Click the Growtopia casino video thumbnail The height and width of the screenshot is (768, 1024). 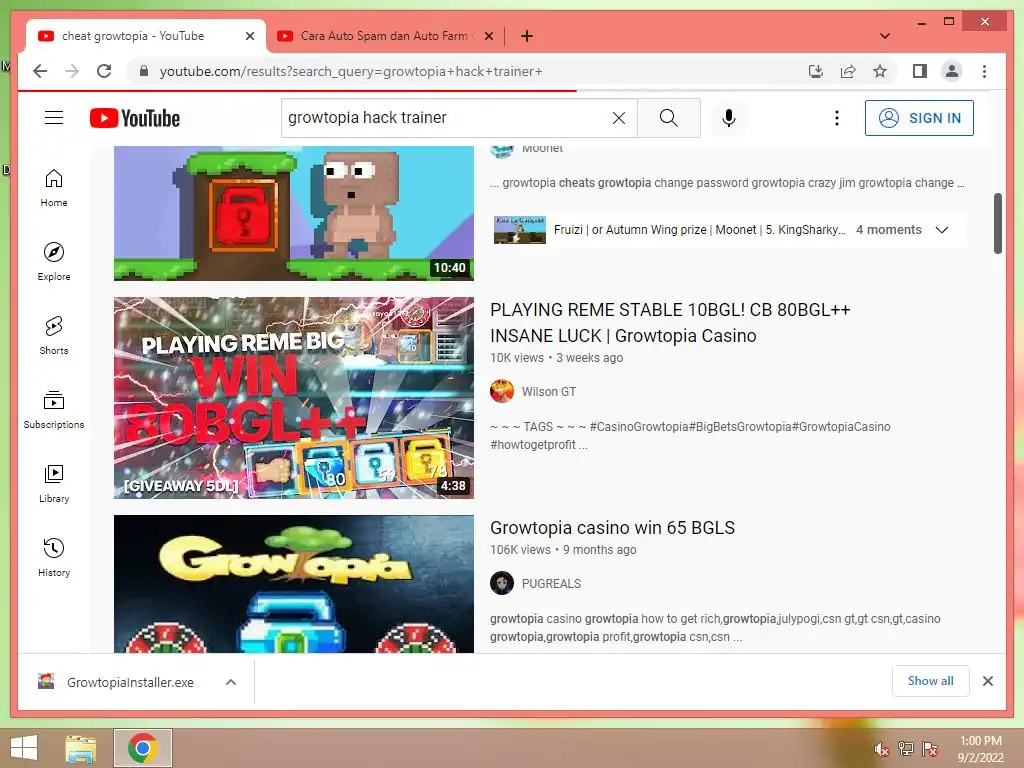(294, 584)
